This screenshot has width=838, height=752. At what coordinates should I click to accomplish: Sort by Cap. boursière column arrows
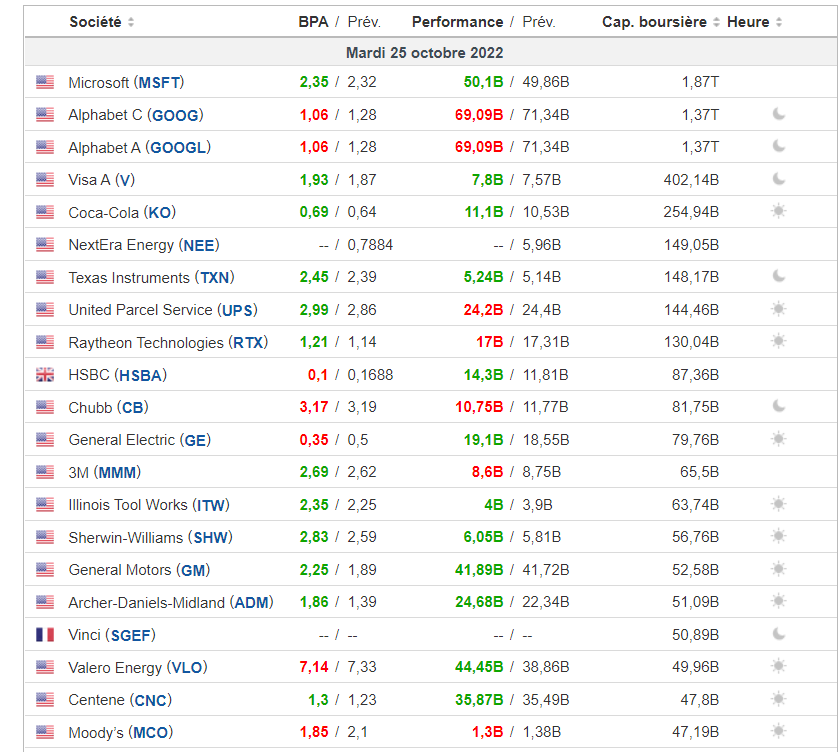click(717, 22)
